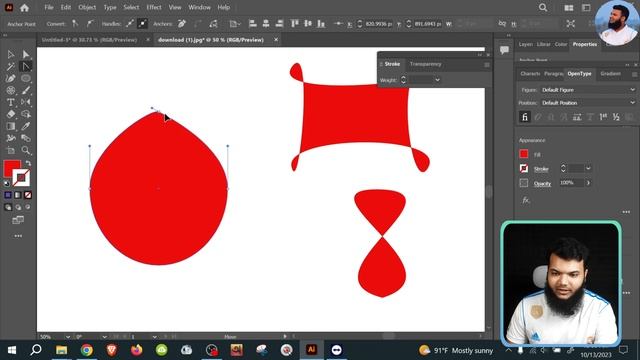Show handles for multiple selected anchors
Viewport: 640px width, 360px height.
click(x=129, y=24)
